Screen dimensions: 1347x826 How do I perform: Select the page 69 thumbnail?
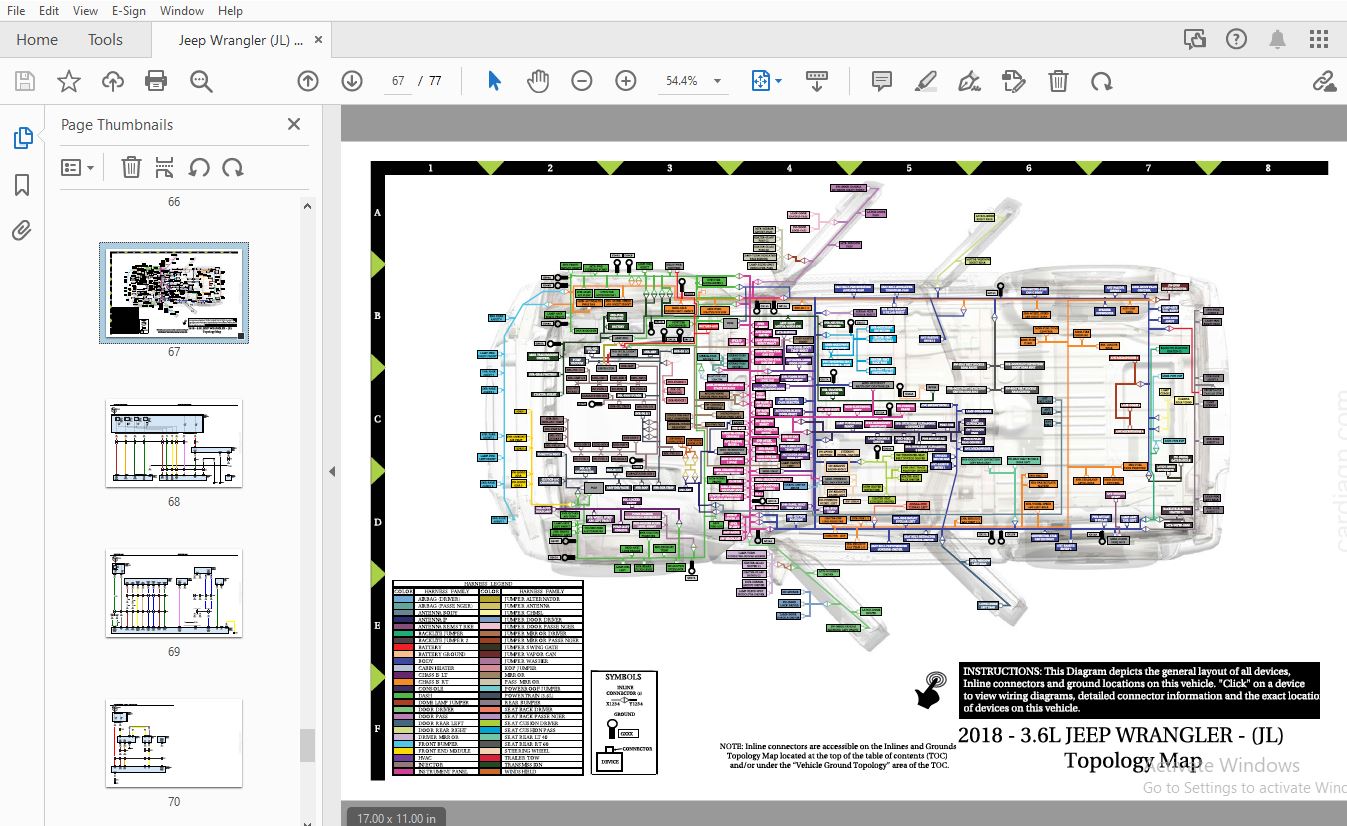(174, 593)
